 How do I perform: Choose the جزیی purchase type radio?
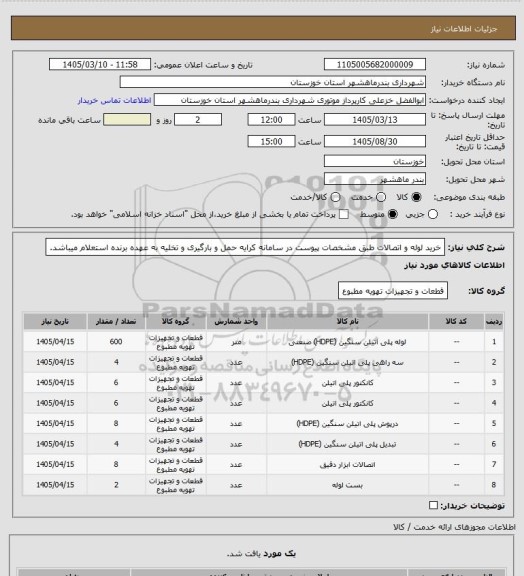[x=433, y=214]
